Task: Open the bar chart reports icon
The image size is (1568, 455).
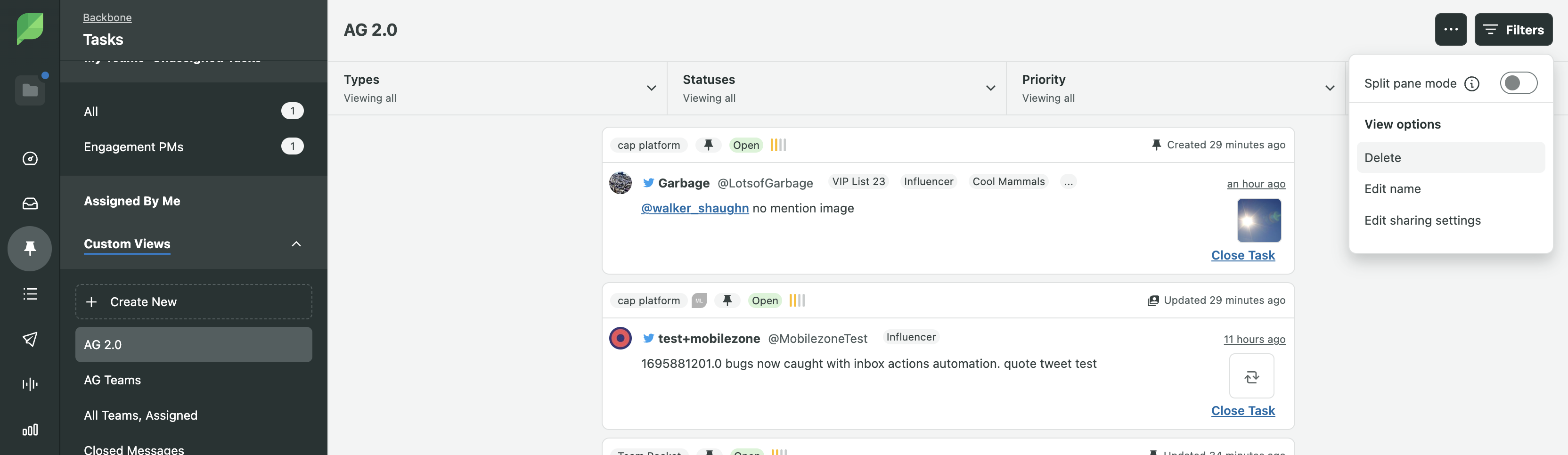Action: [30, 430]
